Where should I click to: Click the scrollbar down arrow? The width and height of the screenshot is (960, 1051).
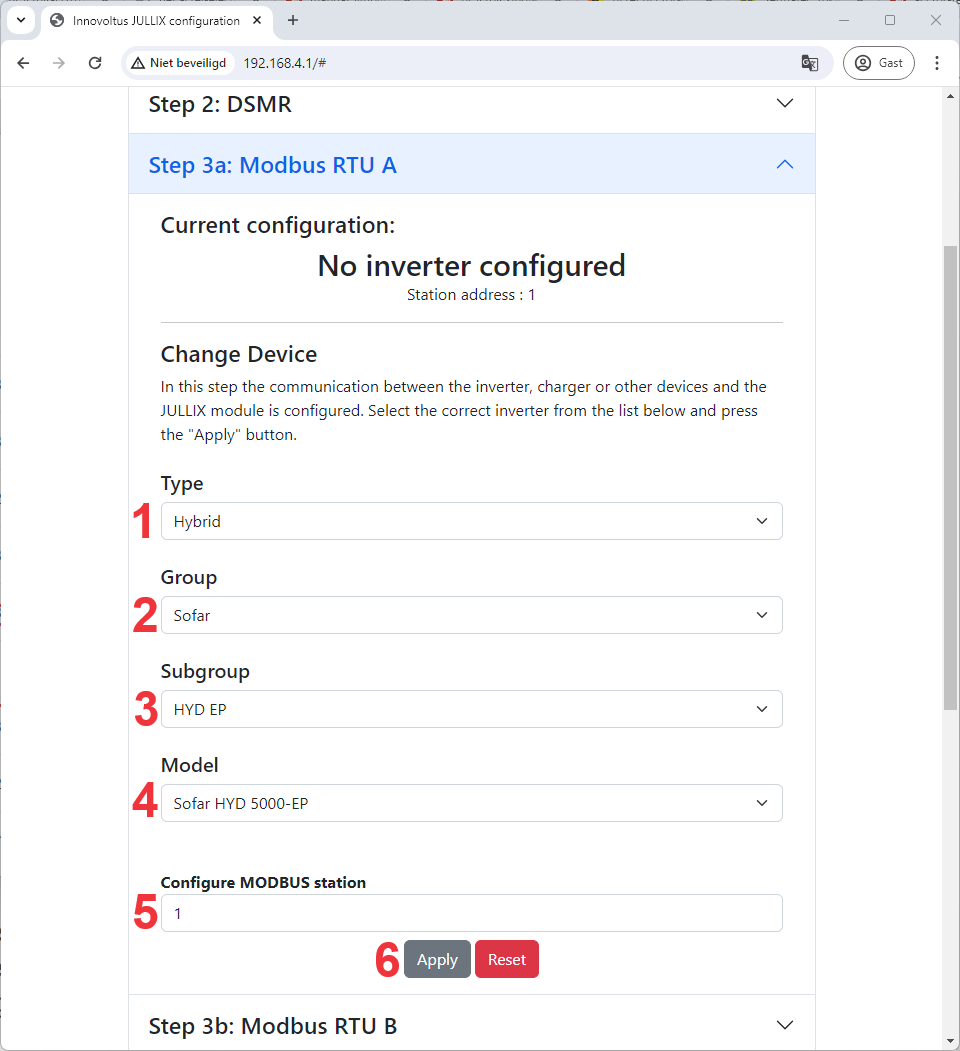click(950, 1042)
